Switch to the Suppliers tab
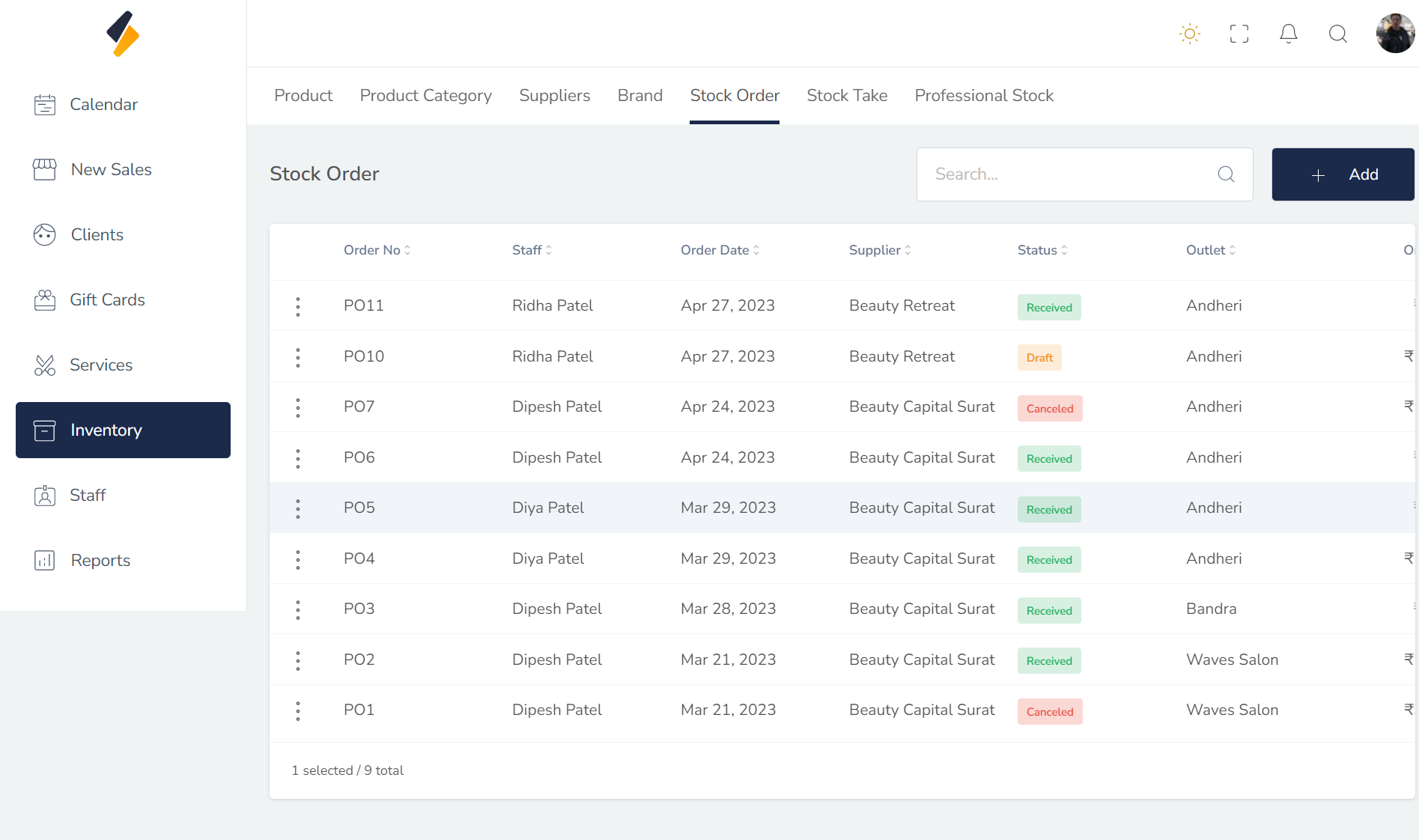 [554, 96]
